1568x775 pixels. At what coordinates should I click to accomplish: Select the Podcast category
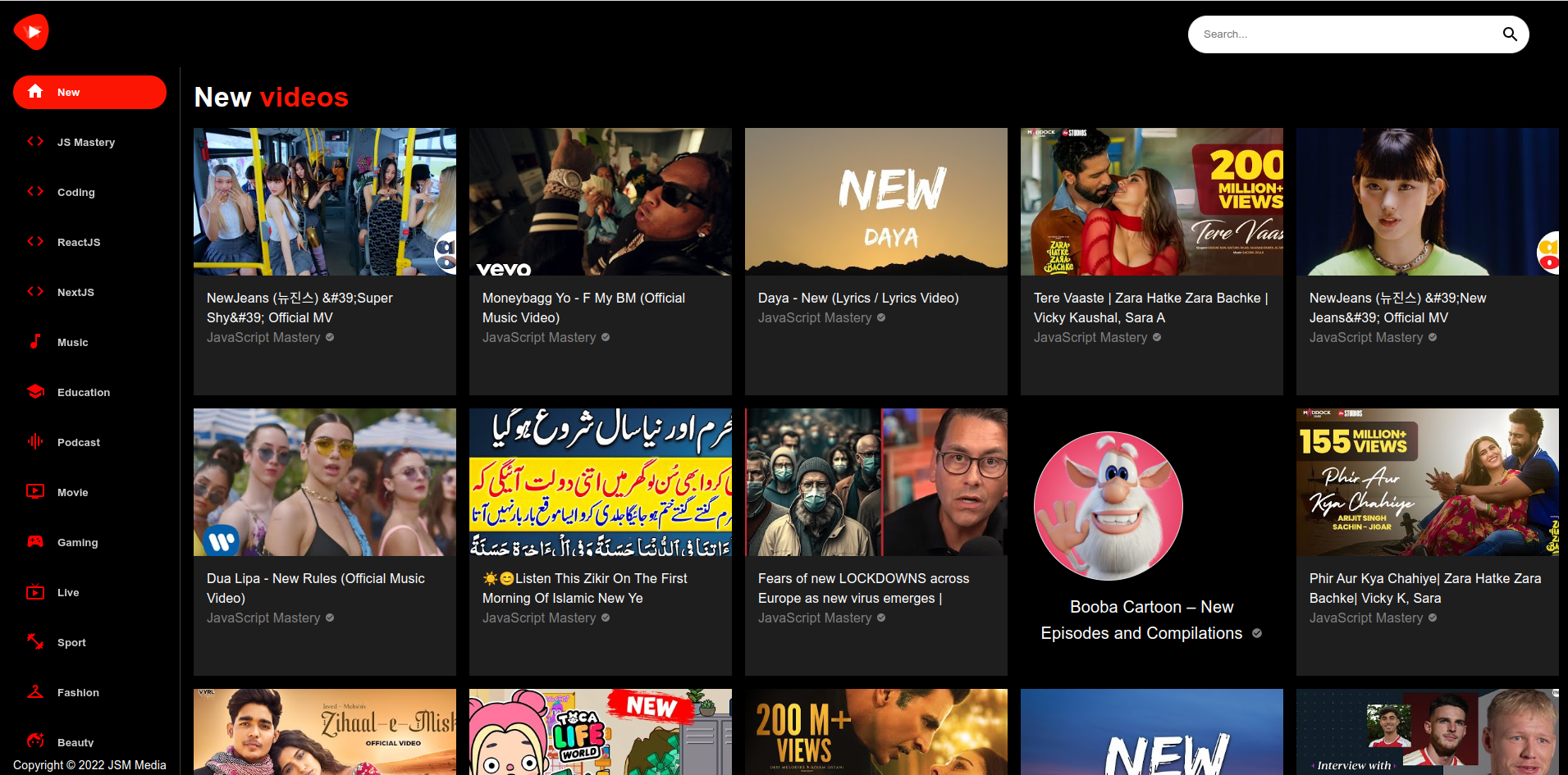89,442
